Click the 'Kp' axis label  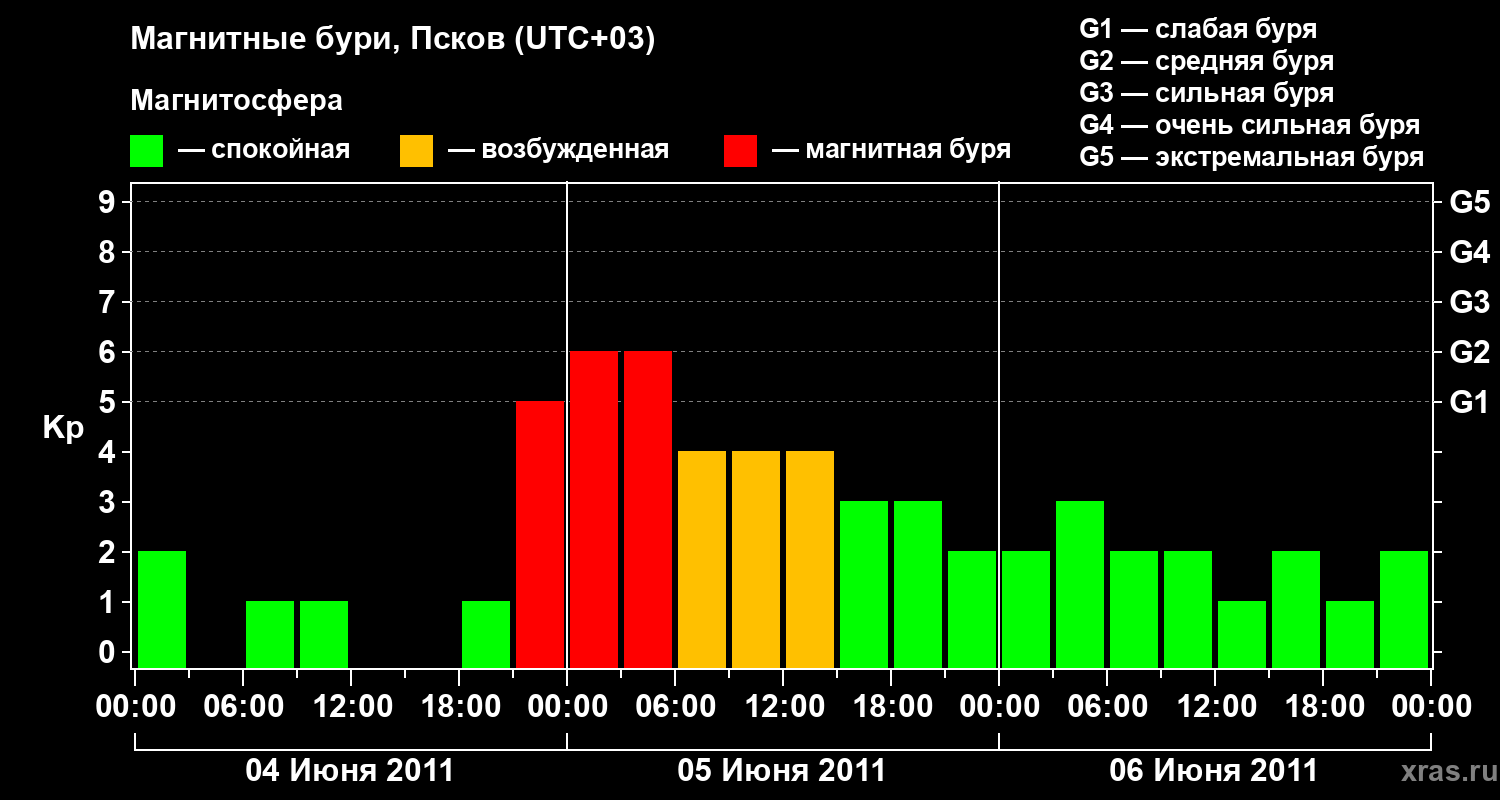click(63, 429)
